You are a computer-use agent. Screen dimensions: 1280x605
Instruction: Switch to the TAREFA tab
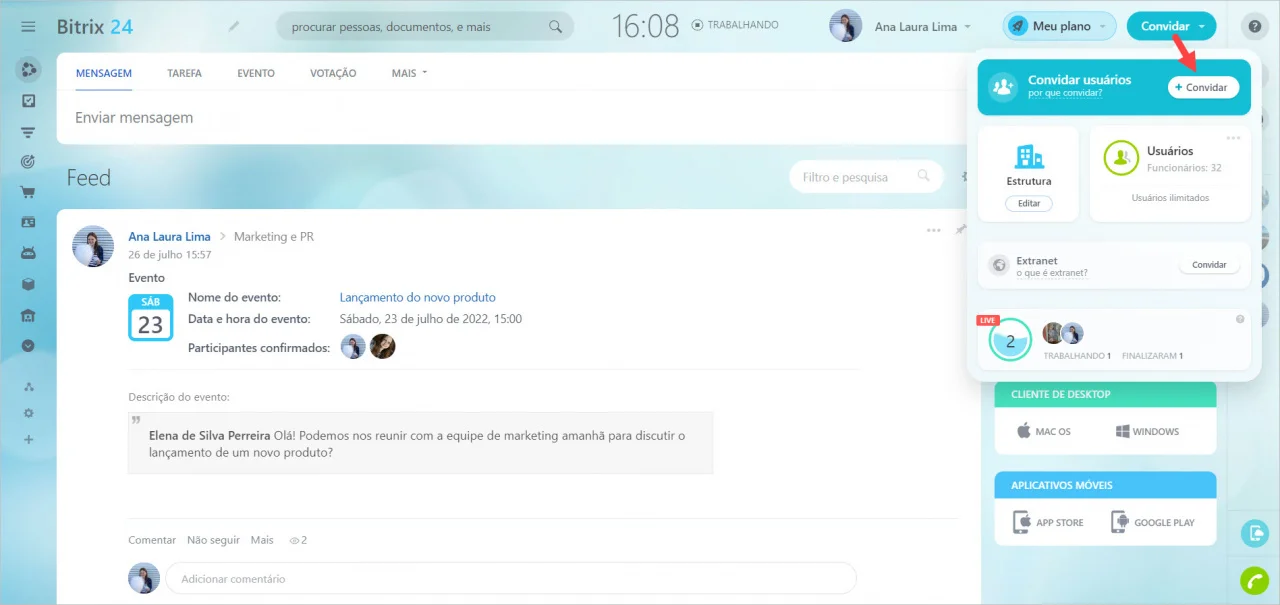184,73
